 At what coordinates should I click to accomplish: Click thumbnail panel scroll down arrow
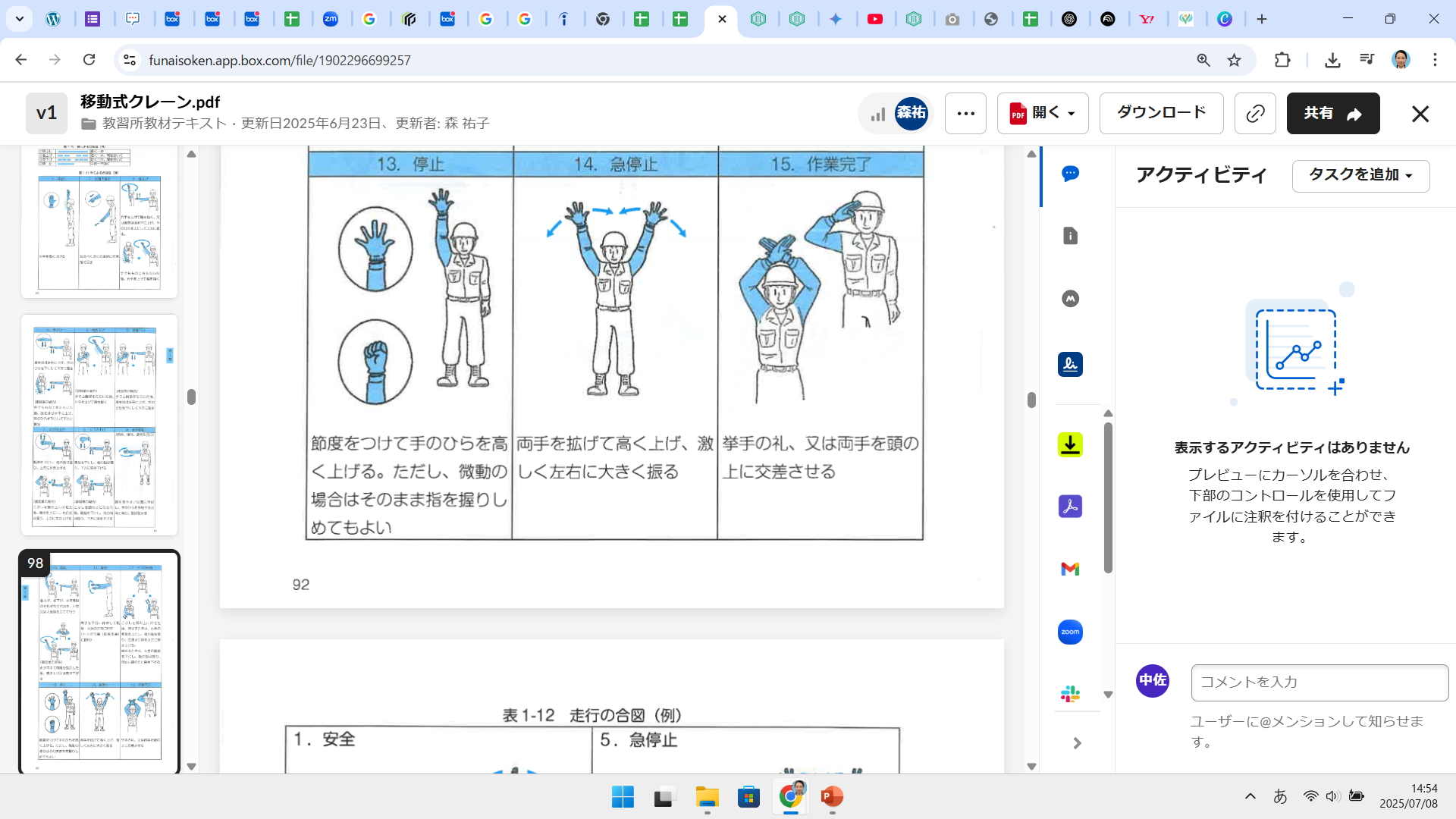tap(191, 767)
